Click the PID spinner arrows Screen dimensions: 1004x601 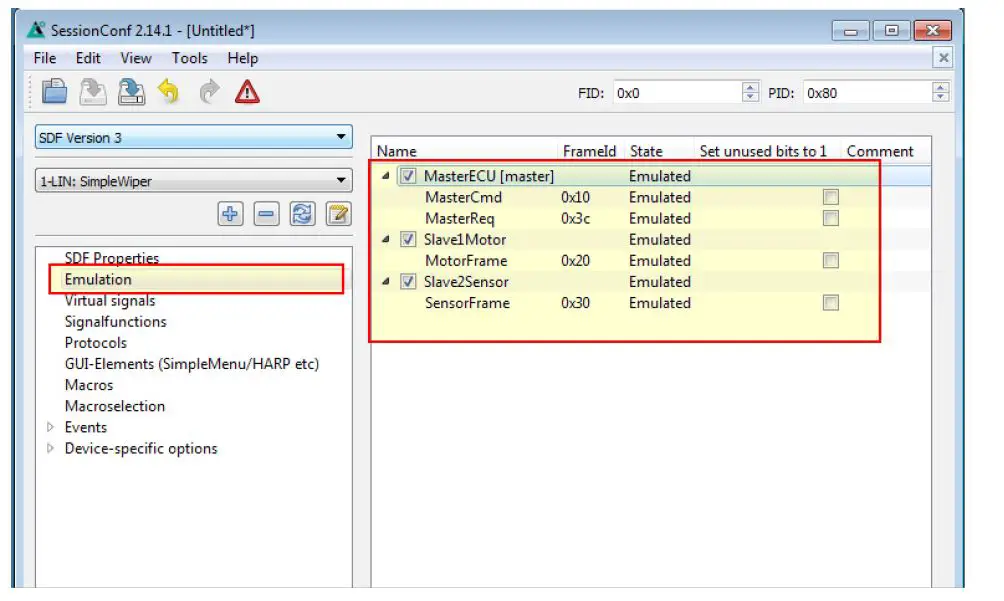(940, 93)
